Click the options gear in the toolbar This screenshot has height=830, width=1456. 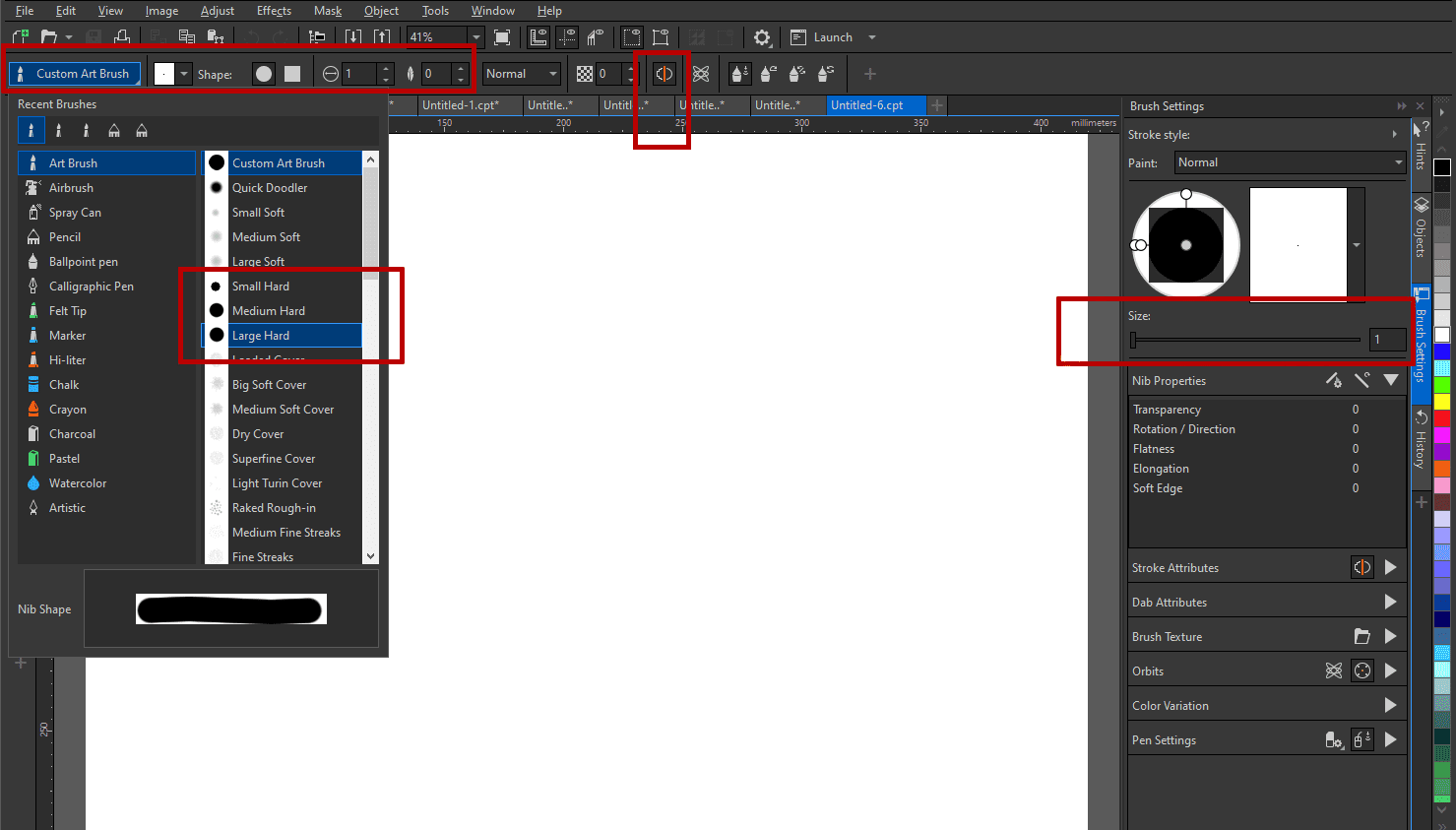tap(762, 36)
